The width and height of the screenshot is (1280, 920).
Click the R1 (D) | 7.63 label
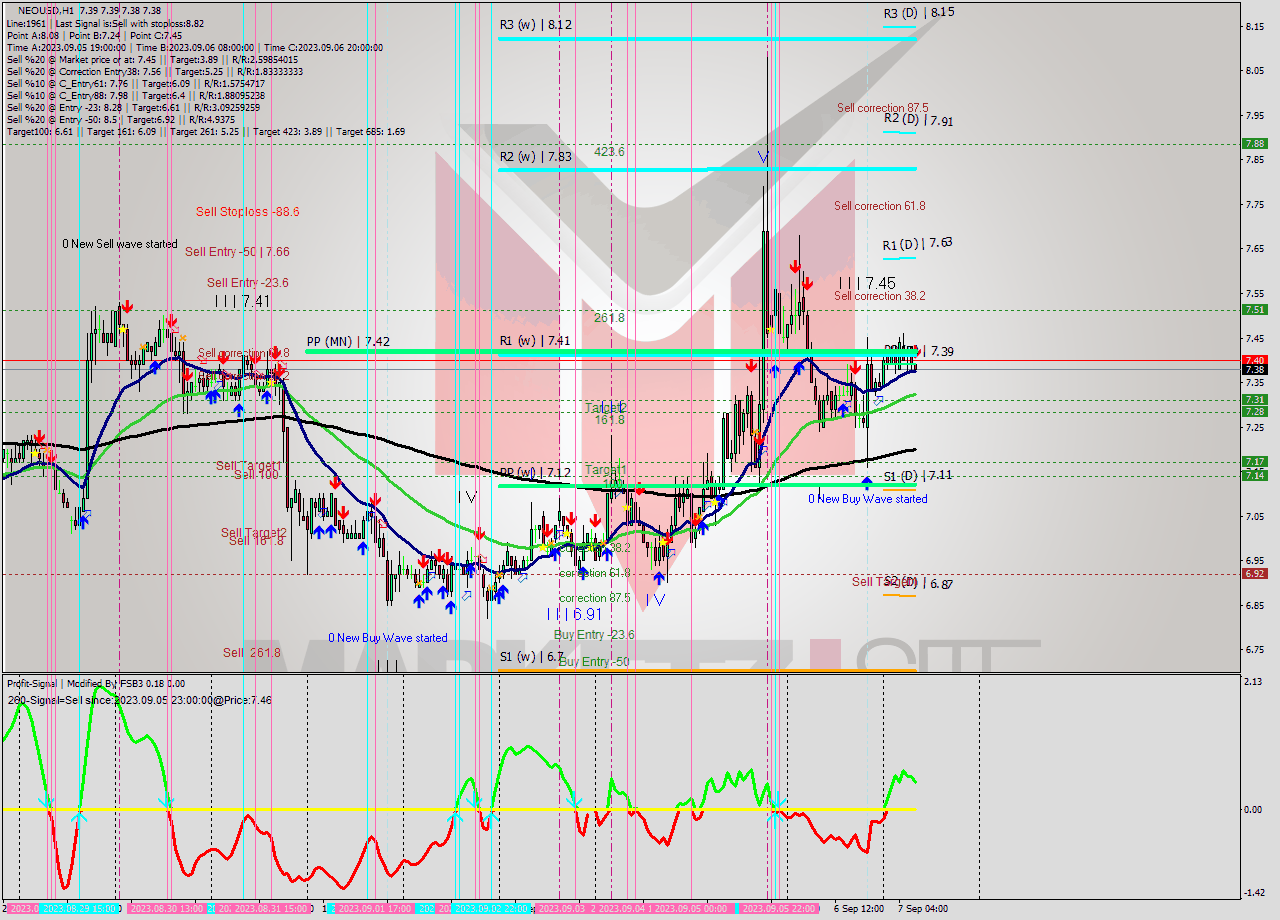pos(917,243)
